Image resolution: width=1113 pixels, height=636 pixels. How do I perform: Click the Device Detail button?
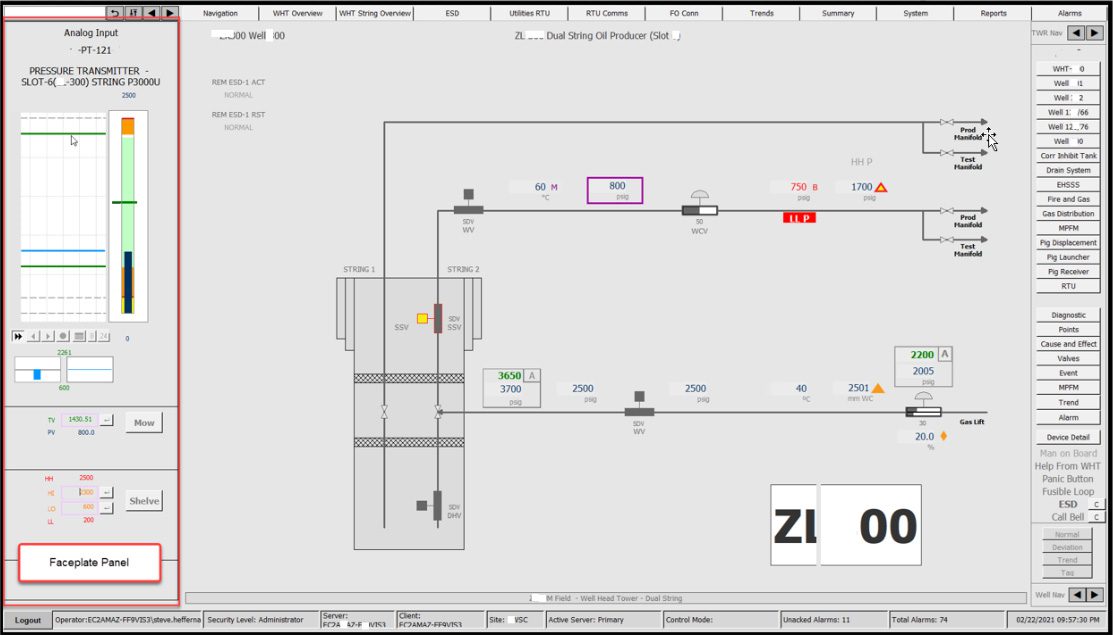[x=1068, y=437]
